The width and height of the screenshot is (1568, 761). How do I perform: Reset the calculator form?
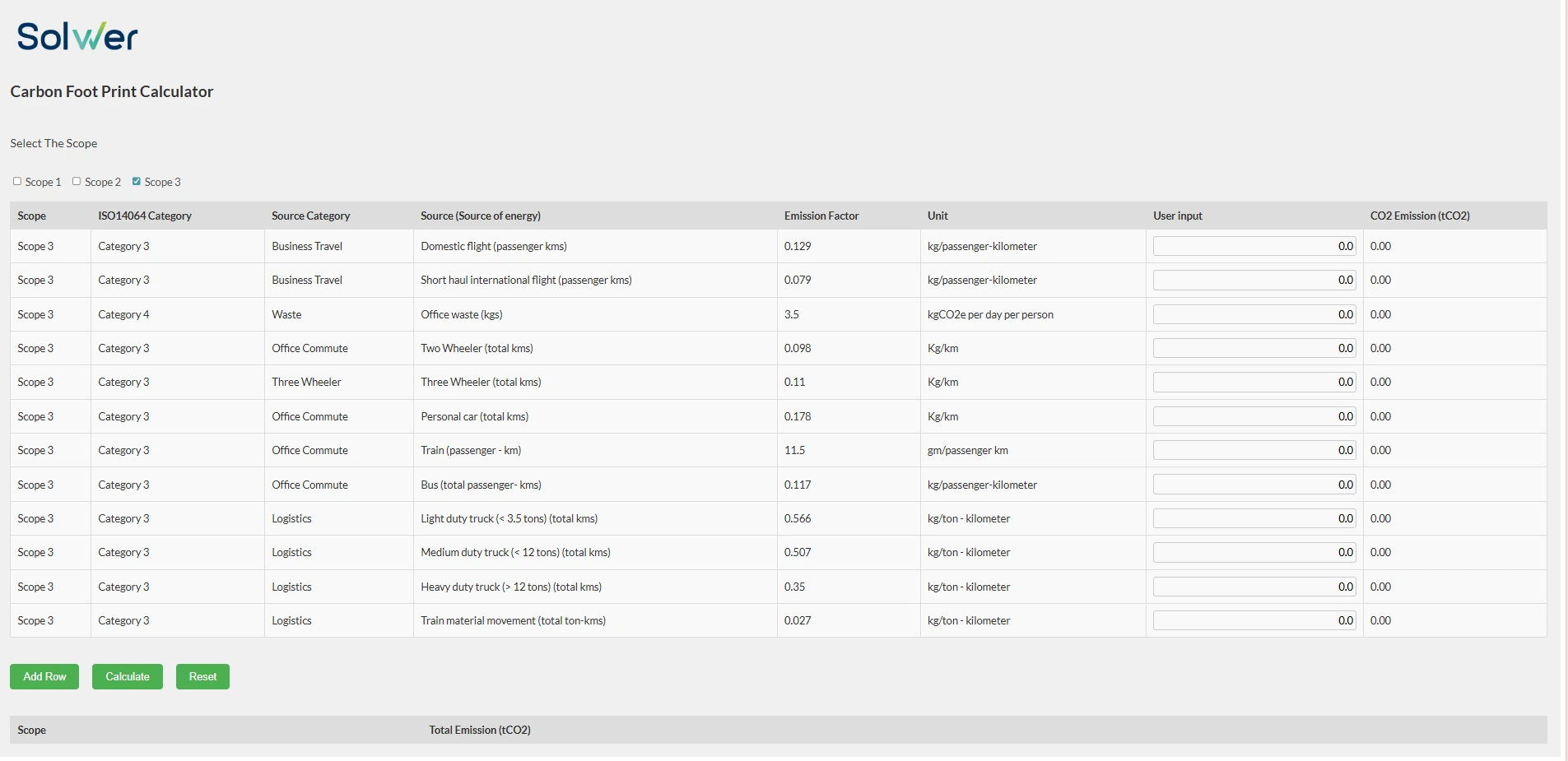pyautogui.click(x=202, y=676)
